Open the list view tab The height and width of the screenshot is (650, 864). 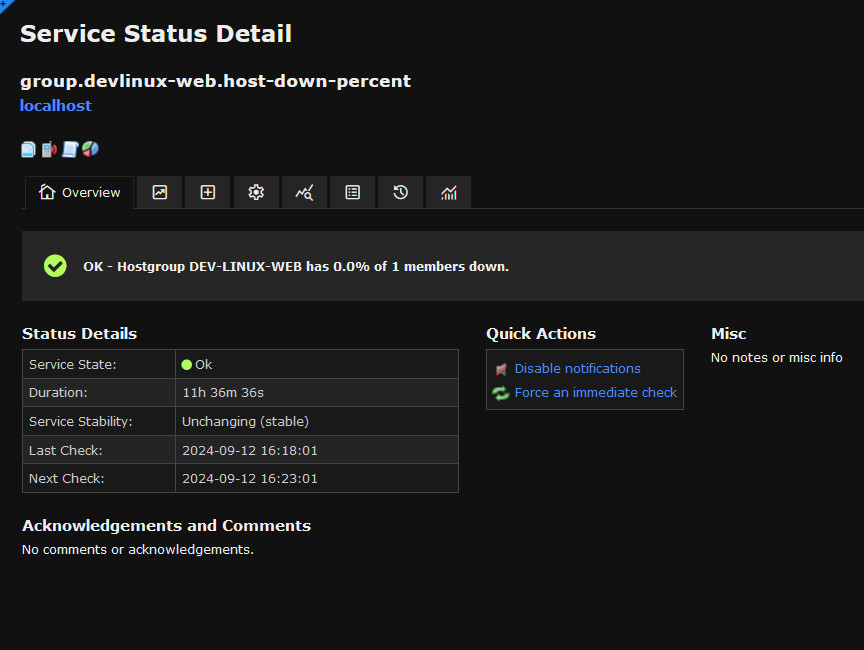pos(353,192)
